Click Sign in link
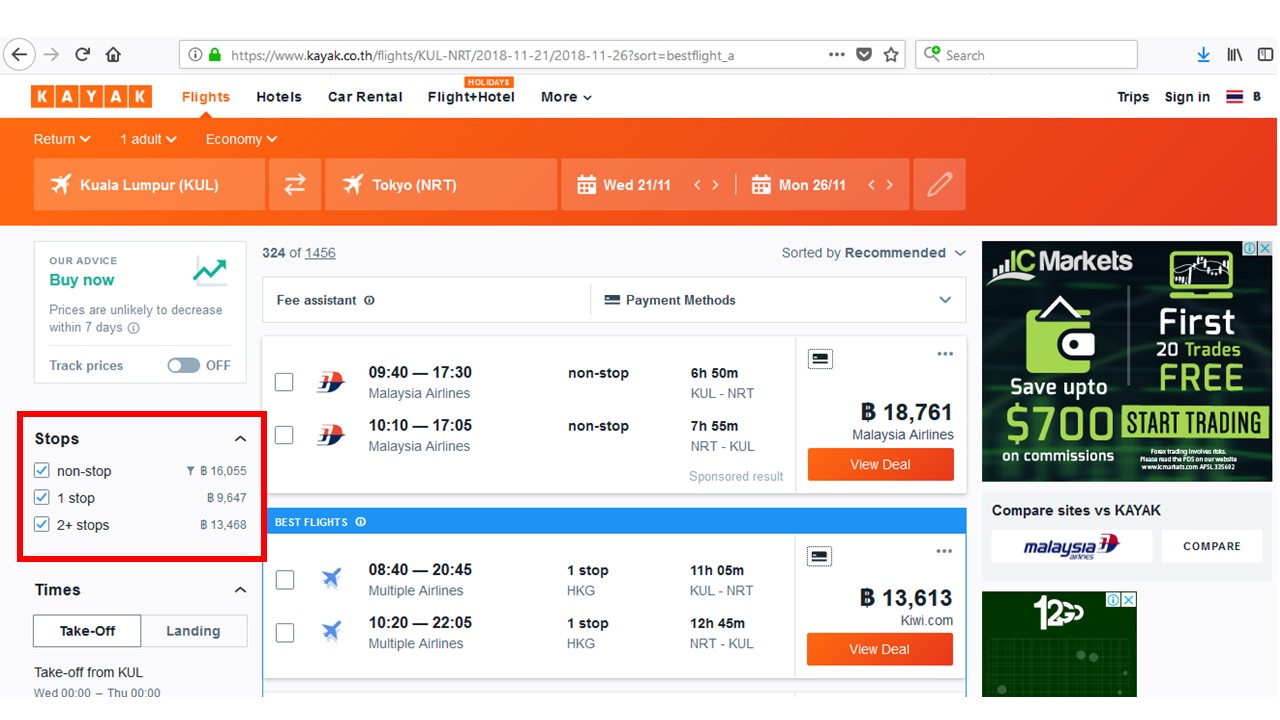 pyautogui.click(x=1187, y=97)
